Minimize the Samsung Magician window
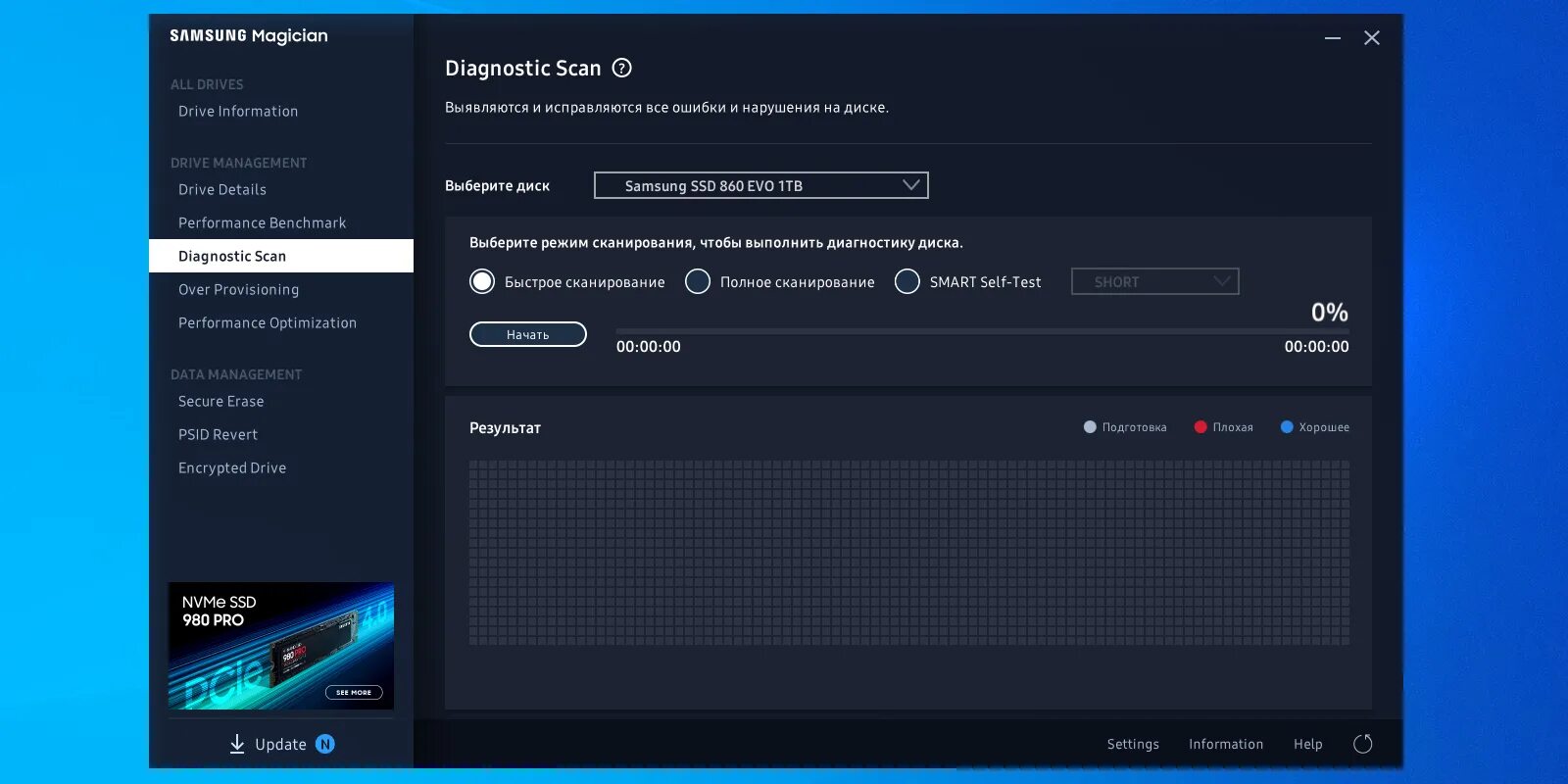 click(1333, 37)
